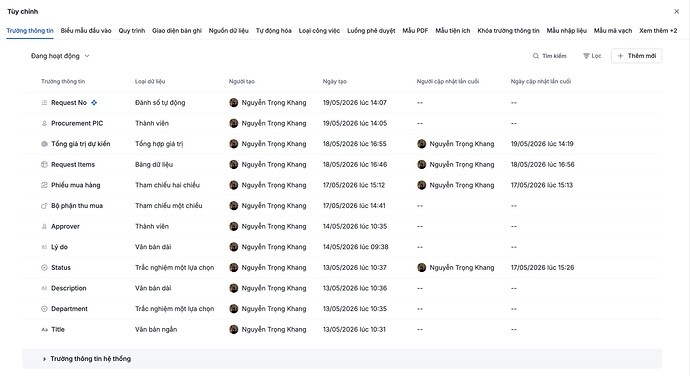Click the blue key icon after Request No
This screenshot has height=376, width=690.
(x=94, y=103)
